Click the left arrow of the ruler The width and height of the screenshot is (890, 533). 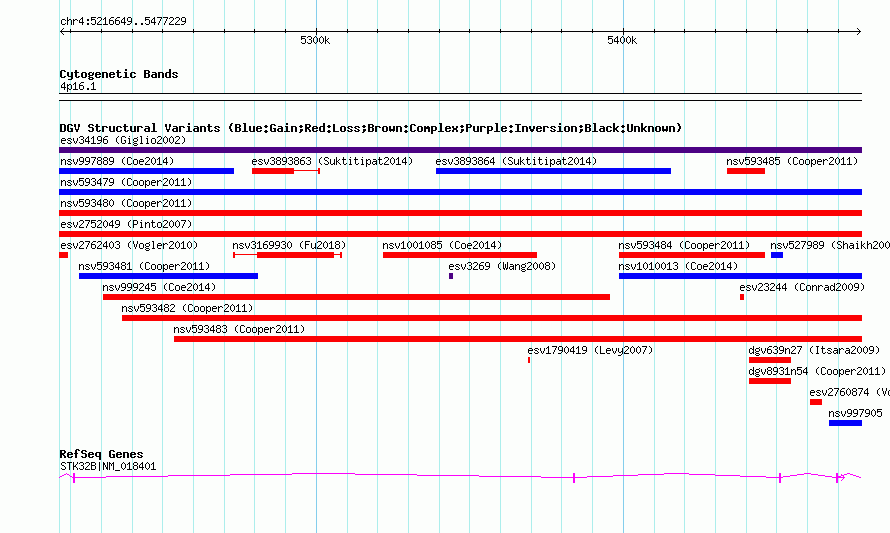[x=63, y=31]
